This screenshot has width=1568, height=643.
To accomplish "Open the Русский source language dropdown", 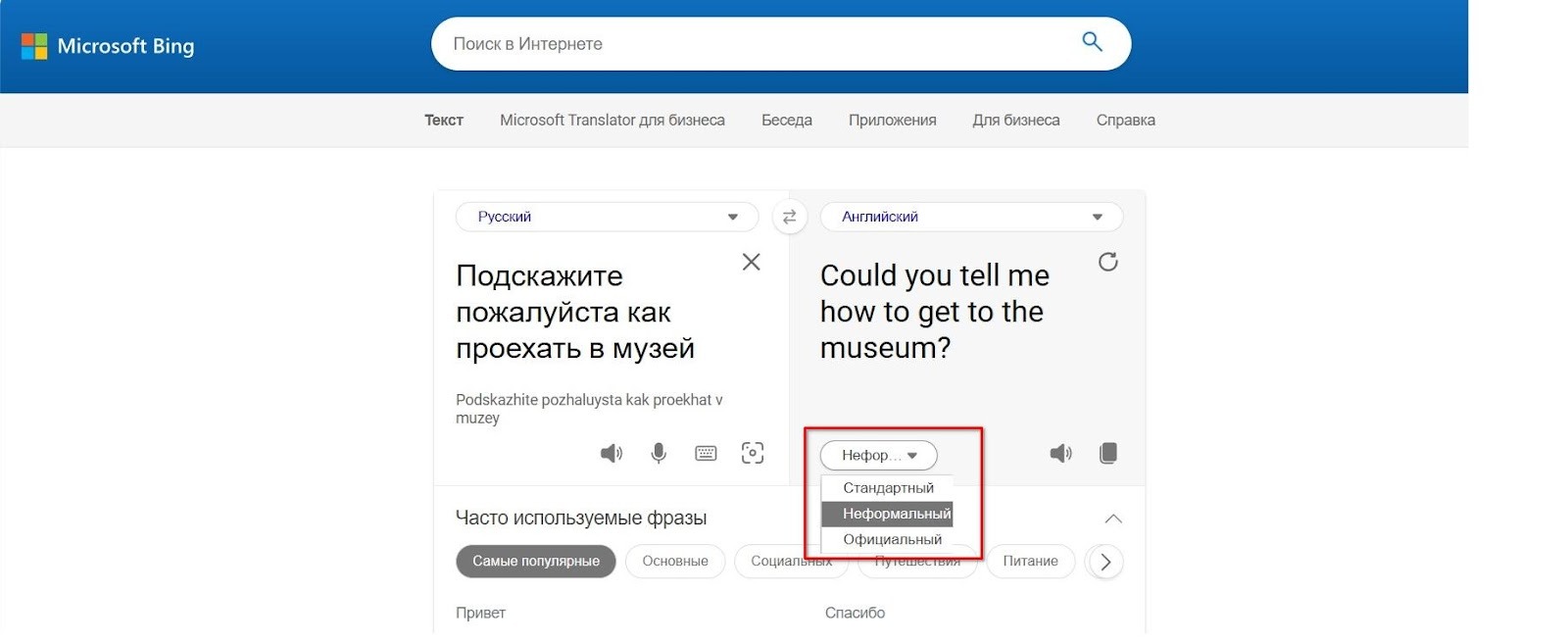I will pyautogui.click(x=607, y=217).
